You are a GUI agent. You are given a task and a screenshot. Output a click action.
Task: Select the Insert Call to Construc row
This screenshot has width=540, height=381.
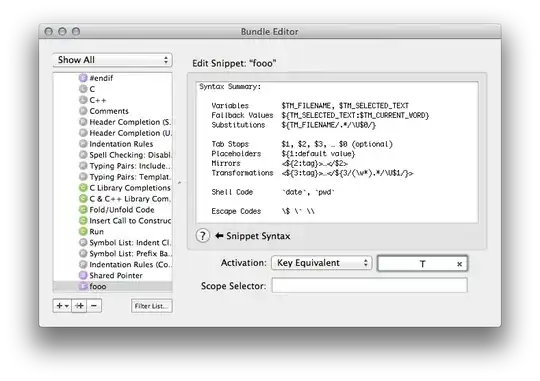point(113,220)
